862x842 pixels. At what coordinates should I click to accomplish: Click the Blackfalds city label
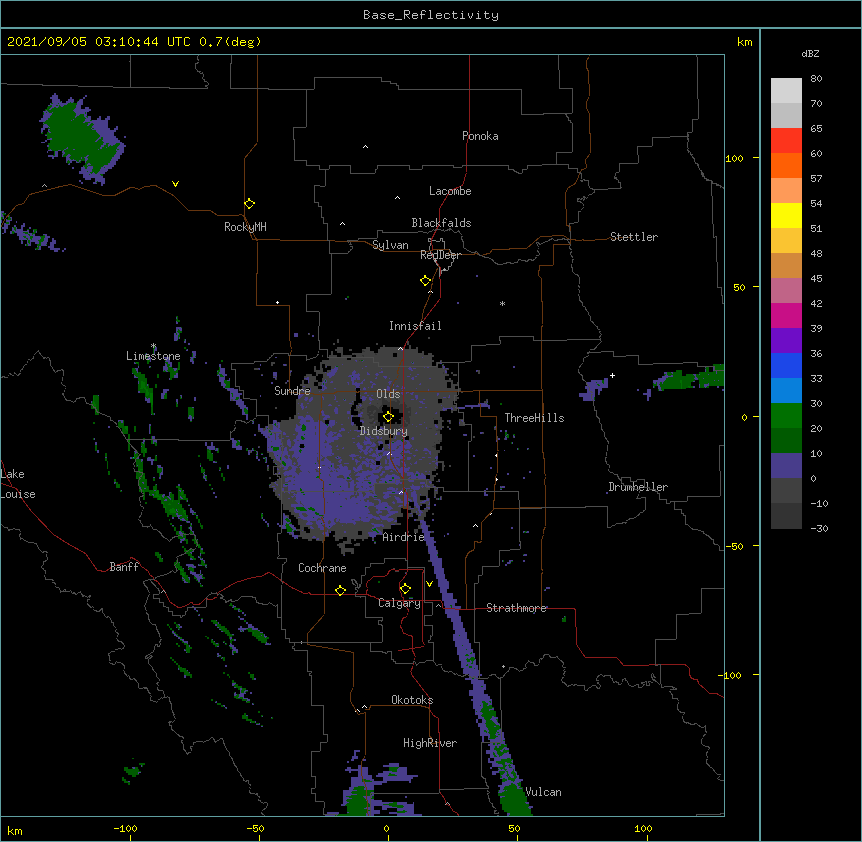point(441,223)
